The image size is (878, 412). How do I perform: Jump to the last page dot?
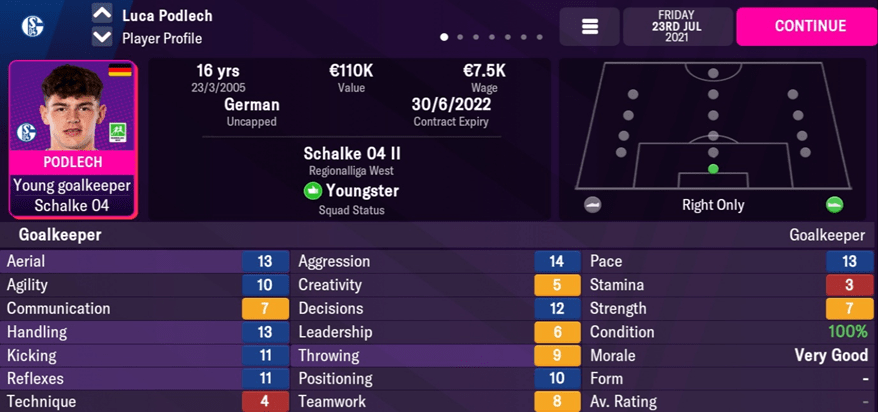tap(540, 38)
